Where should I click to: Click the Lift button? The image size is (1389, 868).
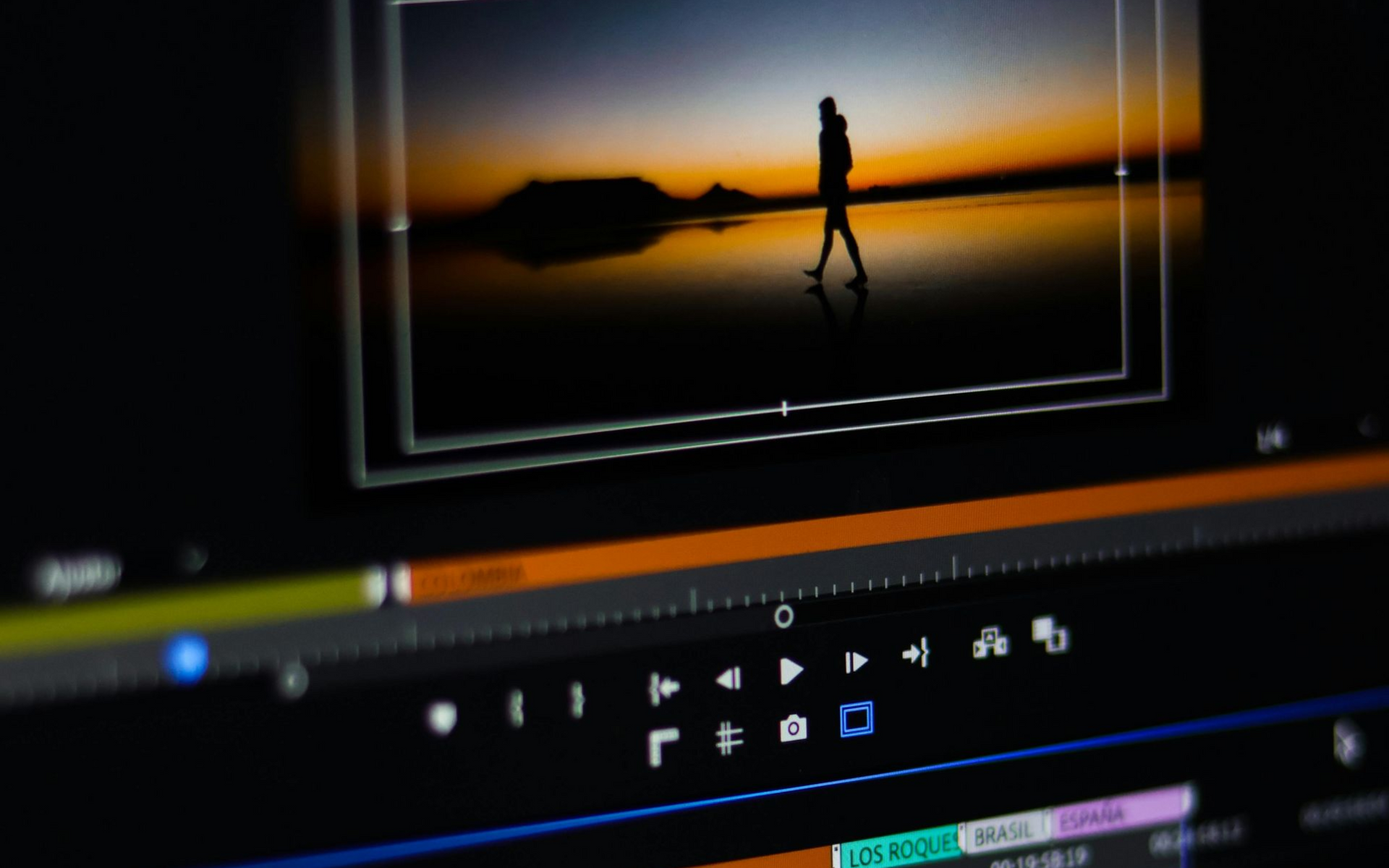(x=990, y=642)
